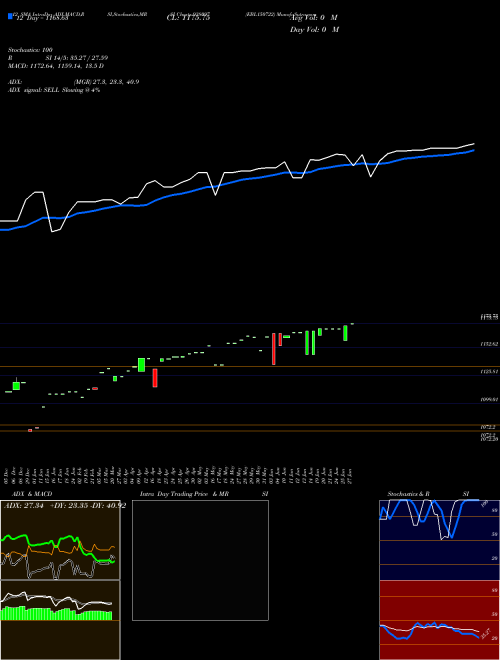
Task: Select the '12 Day = 1168.83' legend text
Action: pos(43,19)
